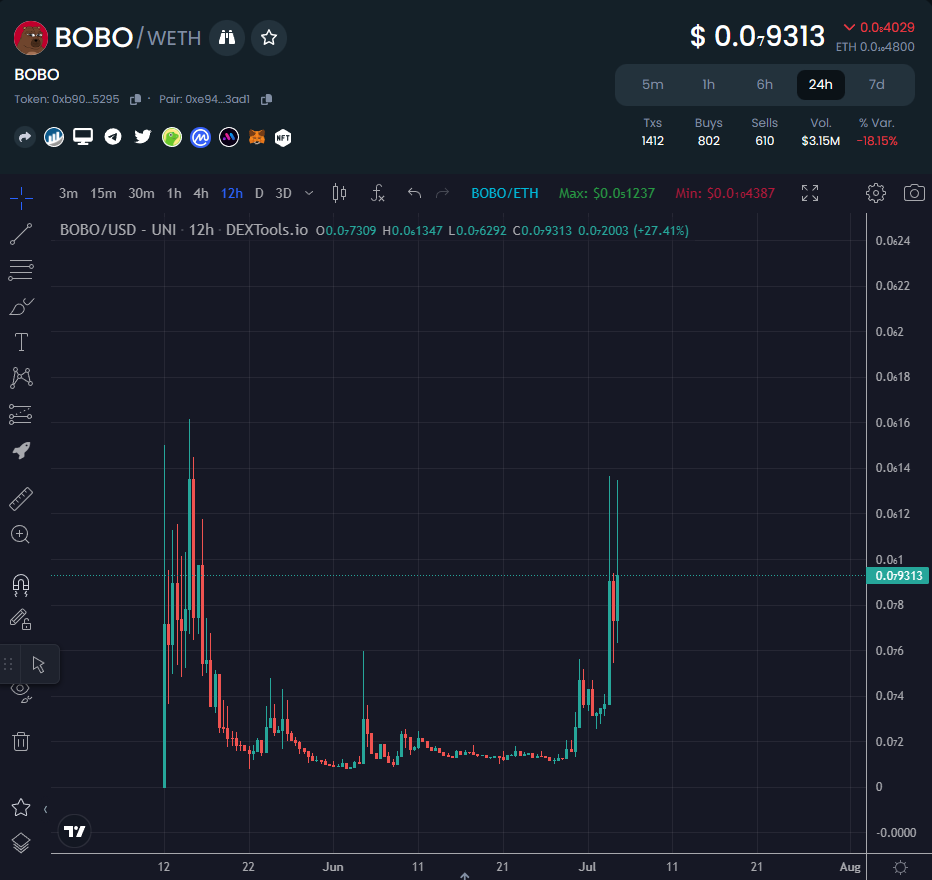Open the candlestick chart type menu

point(339,193)
